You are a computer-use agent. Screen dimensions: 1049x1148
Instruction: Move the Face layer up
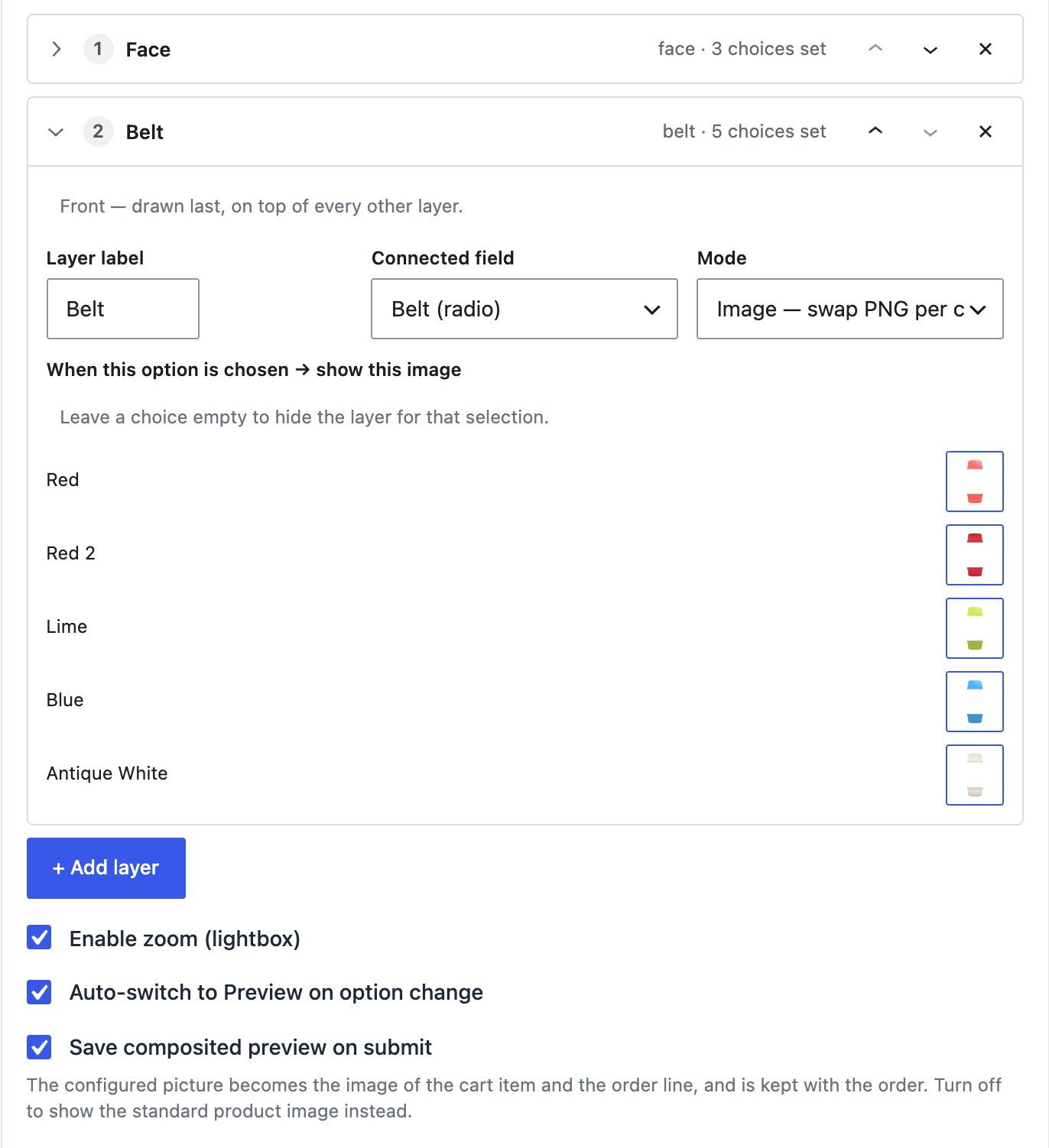pyautogui.click(x=875, y=49)
